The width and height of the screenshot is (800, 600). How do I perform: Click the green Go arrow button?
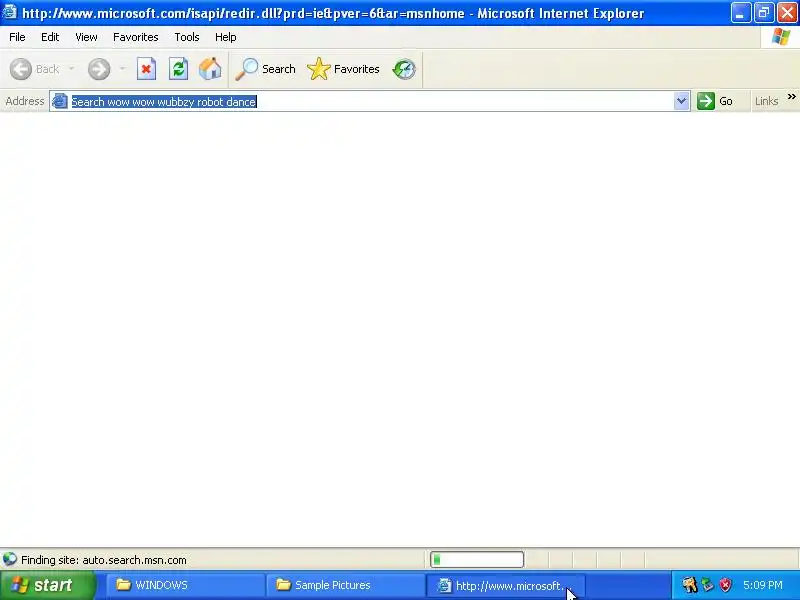706,101
